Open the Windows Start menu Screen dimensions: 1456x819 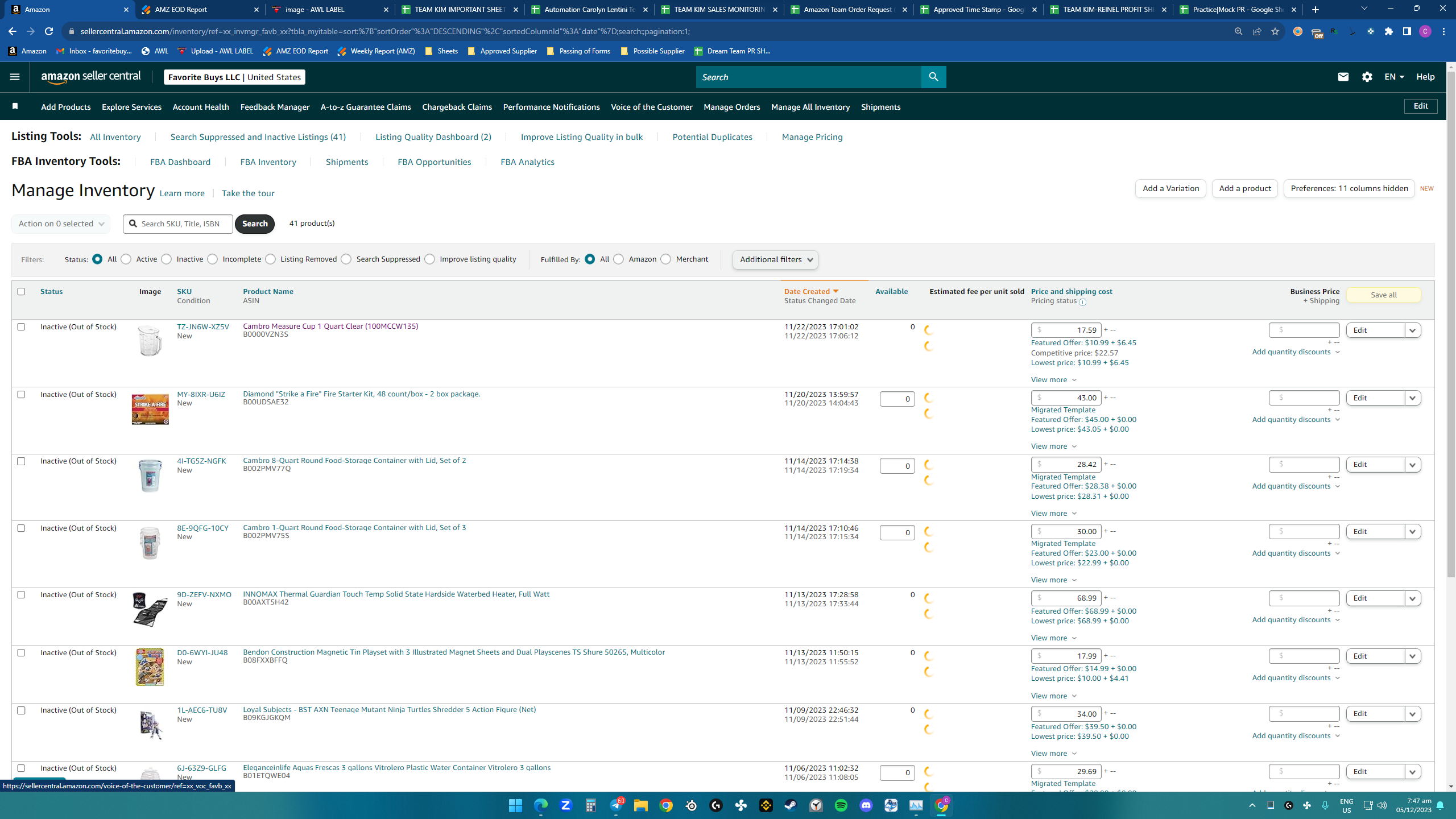[515, 805]
